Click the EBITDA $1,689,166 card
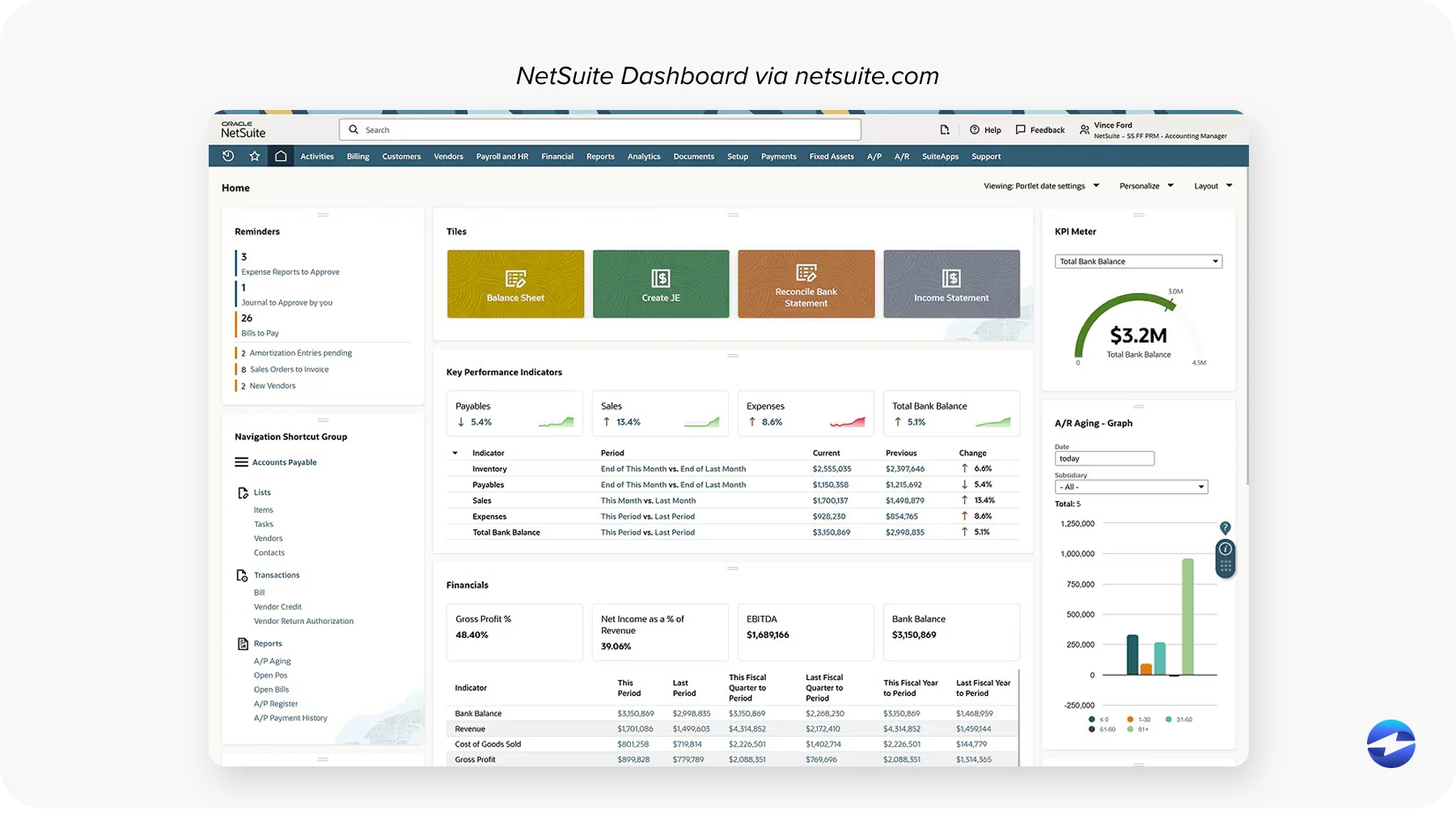 tap(806, 631)
